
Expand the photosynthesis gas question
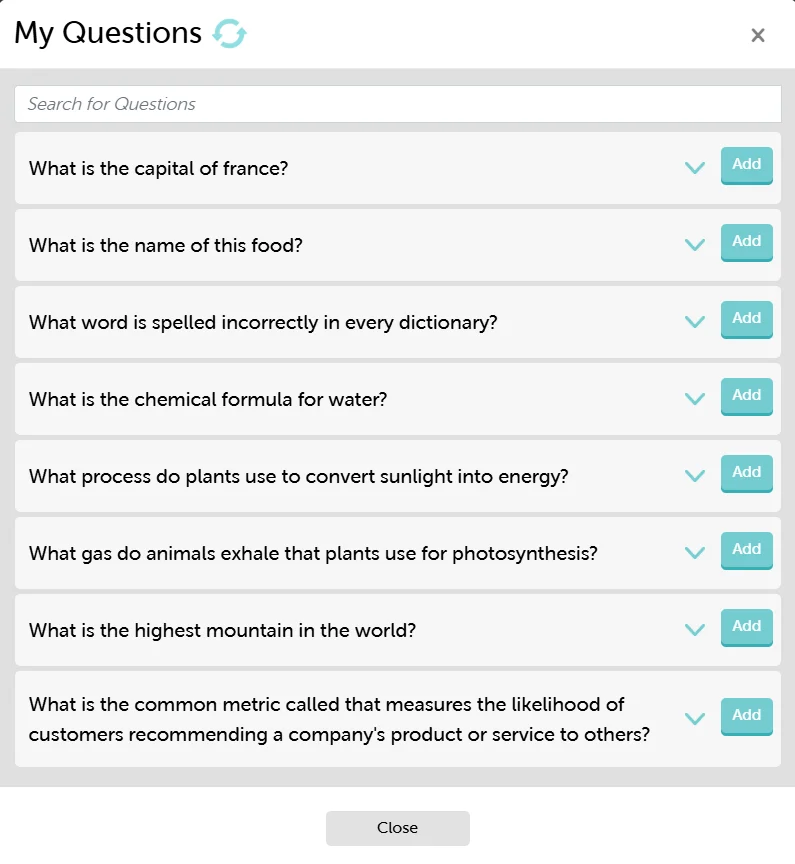click(x=695, y=553)
